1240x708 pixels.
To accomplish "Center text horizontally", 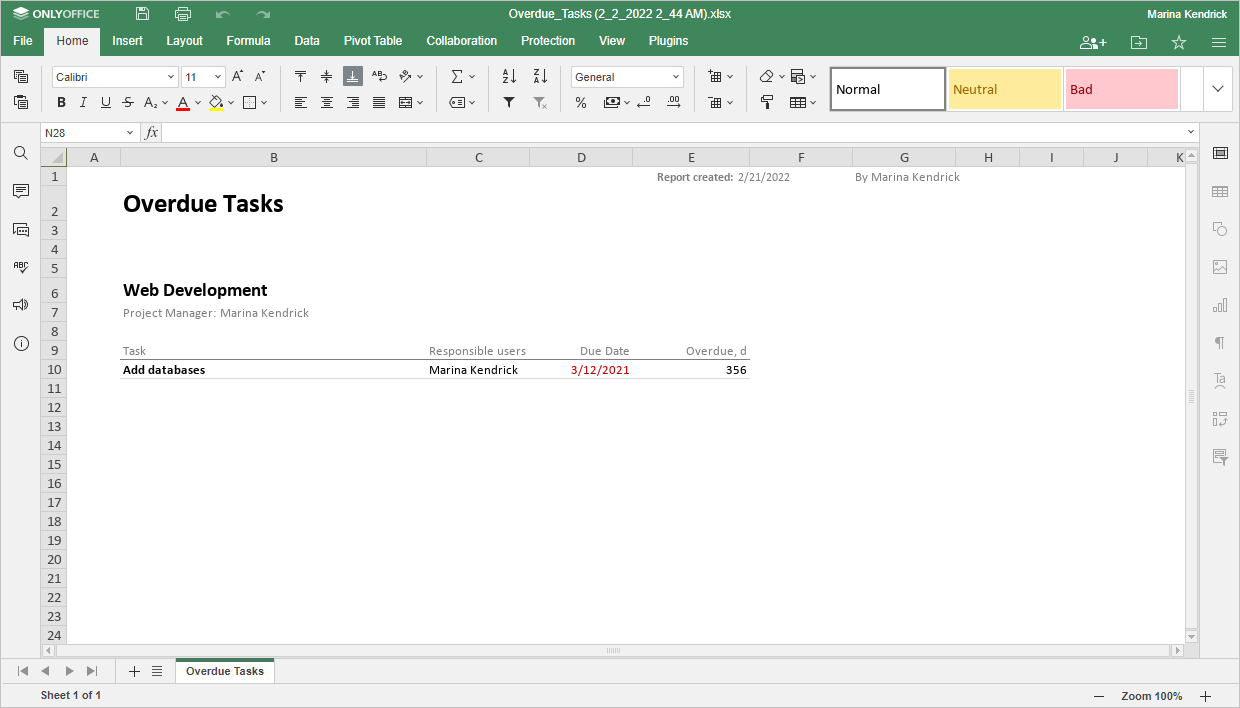I will 326,102.
